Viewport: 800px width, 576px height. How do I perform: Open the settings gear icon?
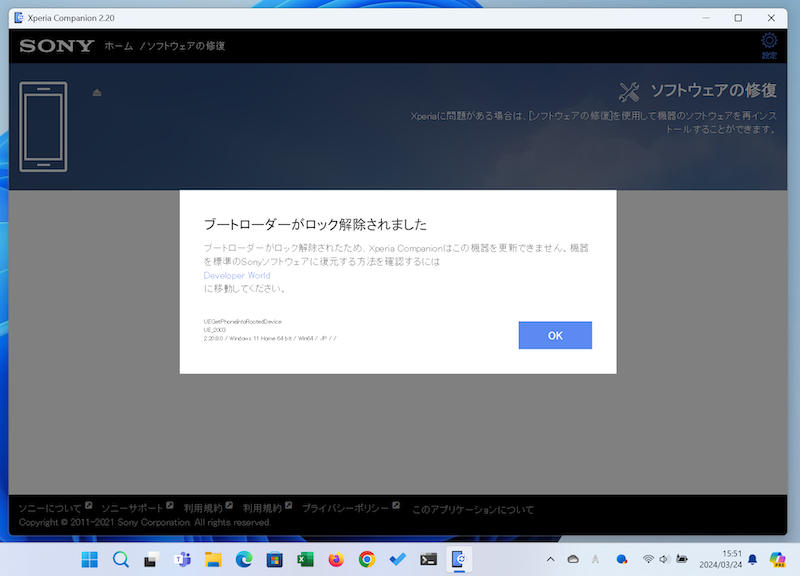(x=769, y=42)
